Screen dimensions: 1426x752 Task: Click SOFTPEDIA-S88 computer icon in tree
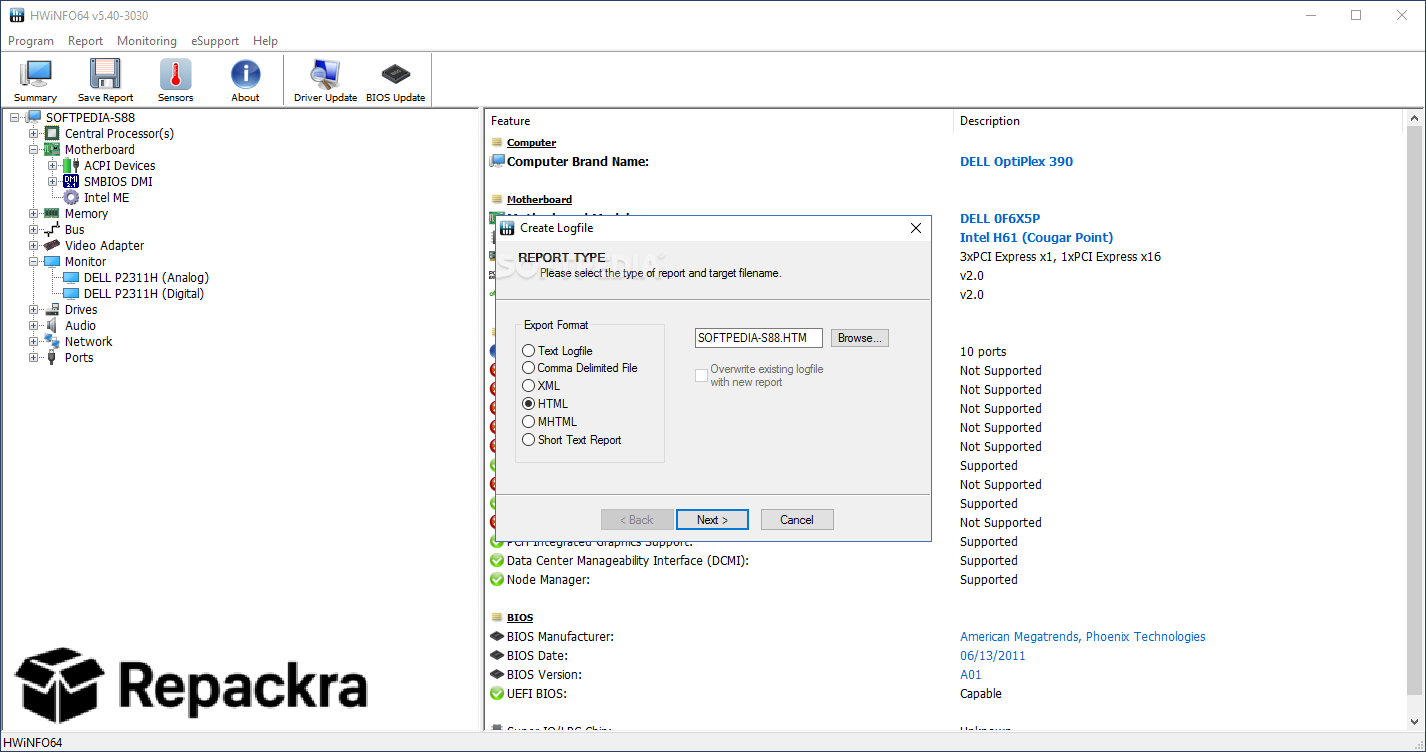coord(34,118)
